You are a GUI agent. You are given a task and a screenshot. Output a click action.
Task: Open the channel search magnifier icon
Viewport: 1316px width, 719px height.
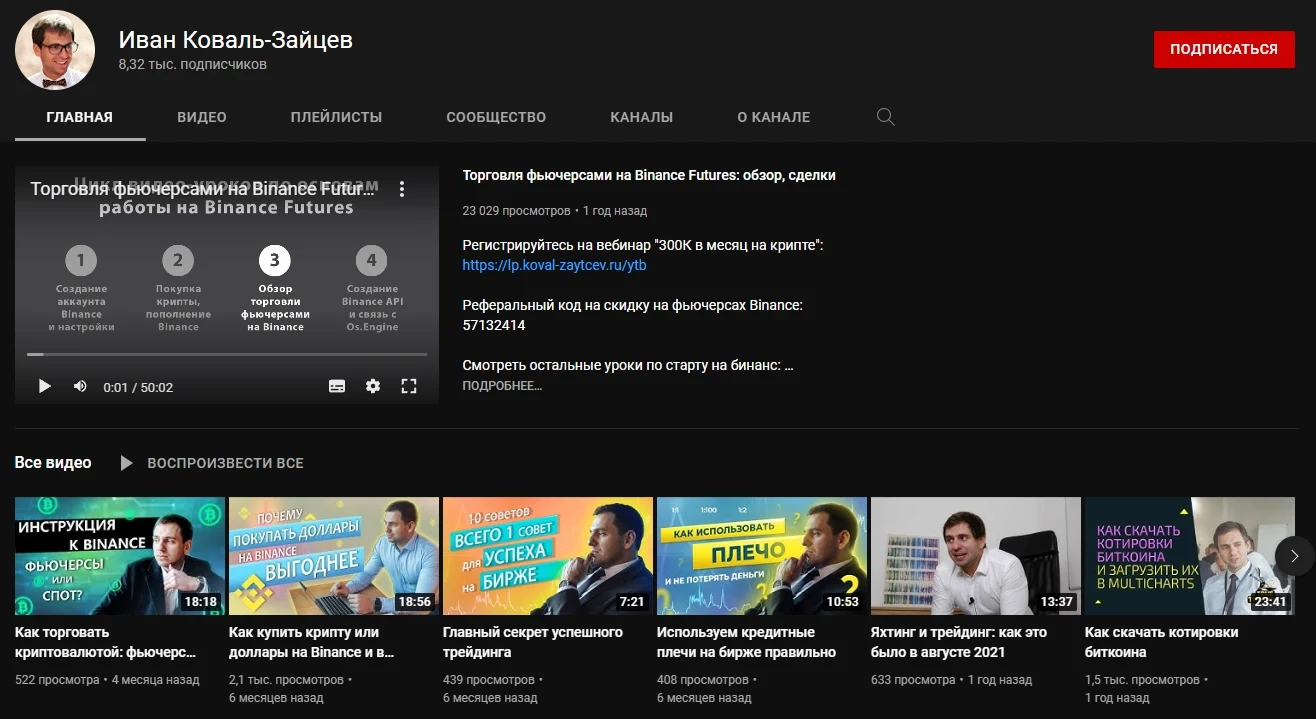(885, 117)
